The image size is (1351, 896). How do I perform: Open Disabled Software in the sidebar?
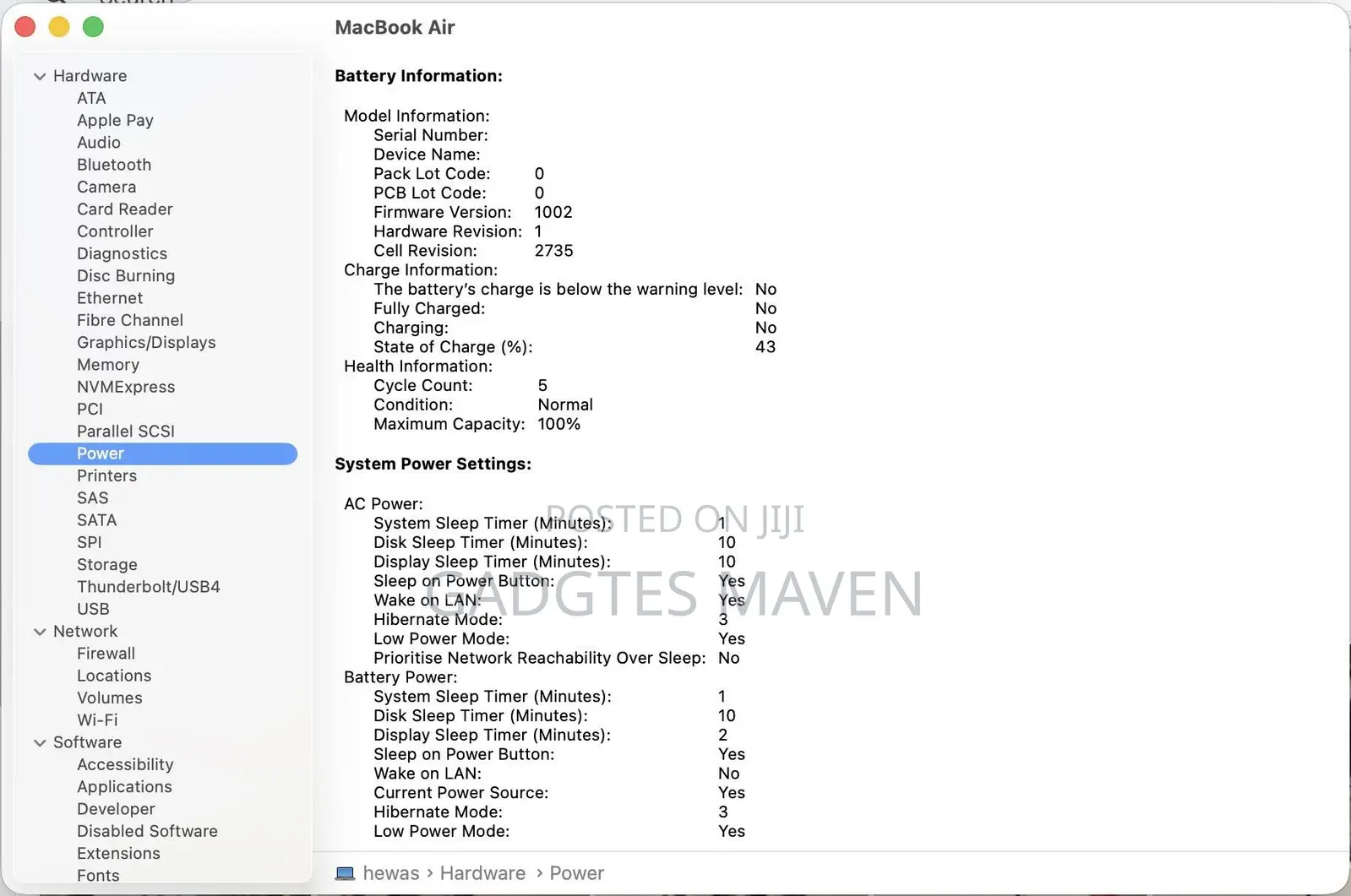point(147,832)
